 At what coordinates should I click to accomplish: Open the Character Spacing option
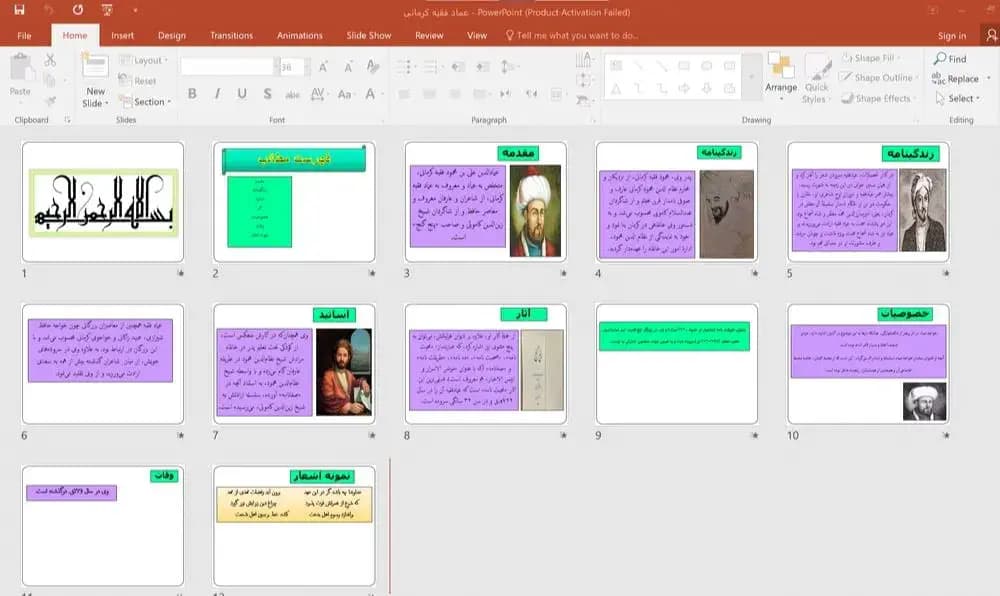pyautogui.click(x=318, y=94)
